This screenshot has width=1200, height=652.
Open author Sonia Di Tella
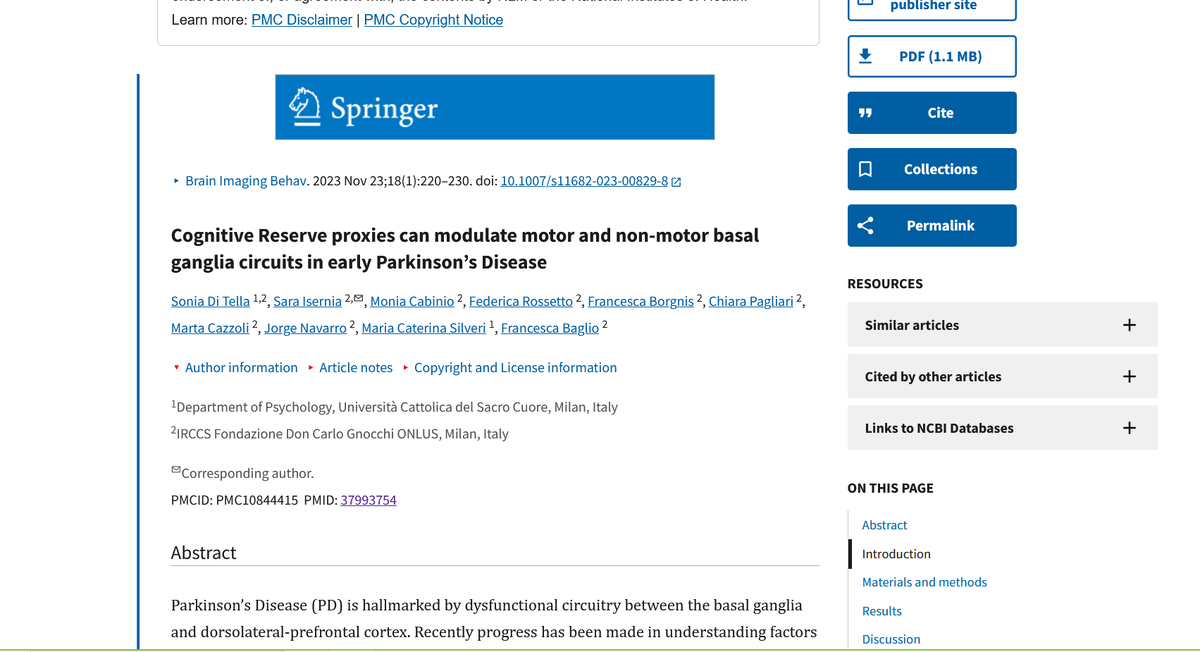[x=210, y=301]
